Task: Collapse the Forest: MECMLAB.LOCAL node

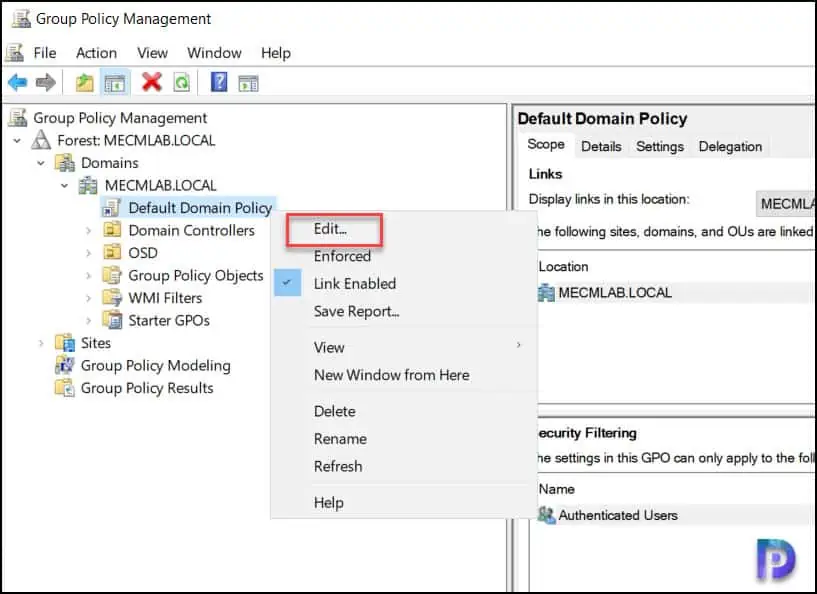Action: tap(17, 141)
